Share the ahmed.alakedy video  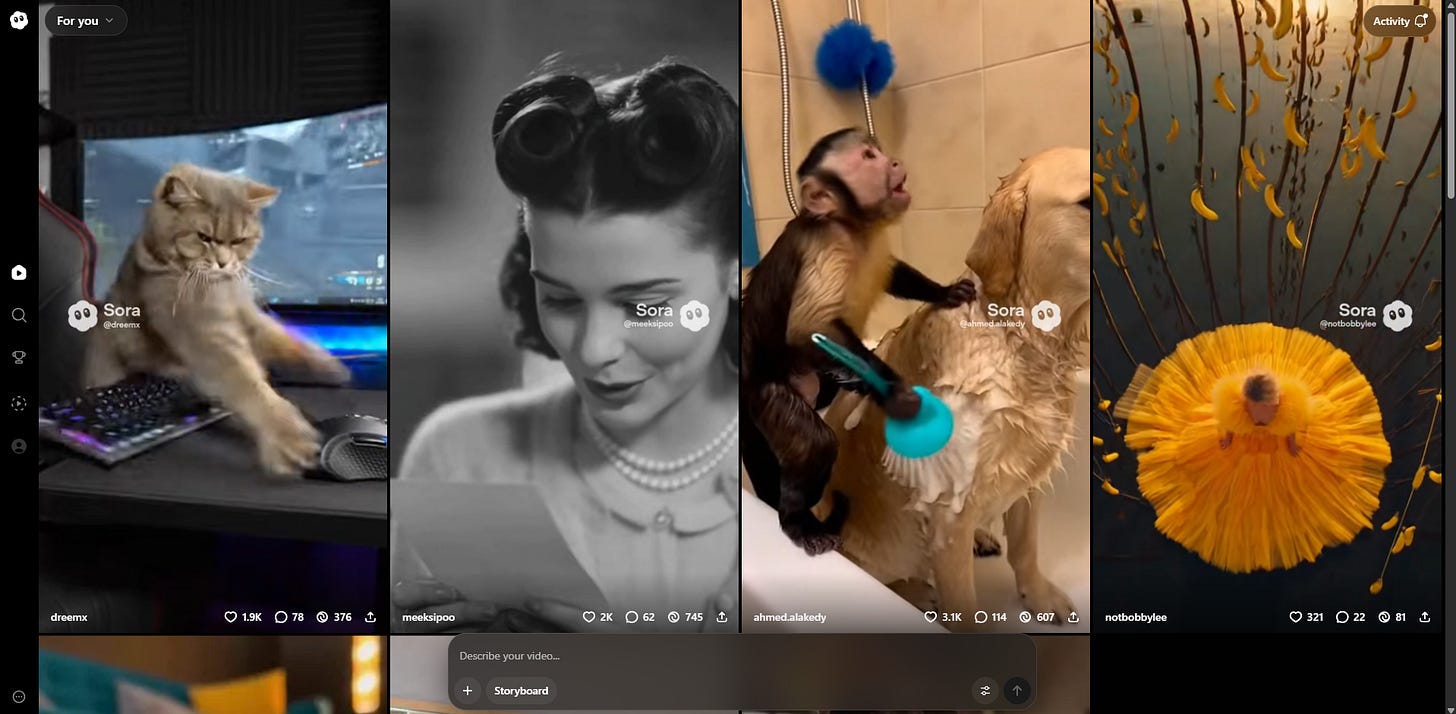point(1073,617)
